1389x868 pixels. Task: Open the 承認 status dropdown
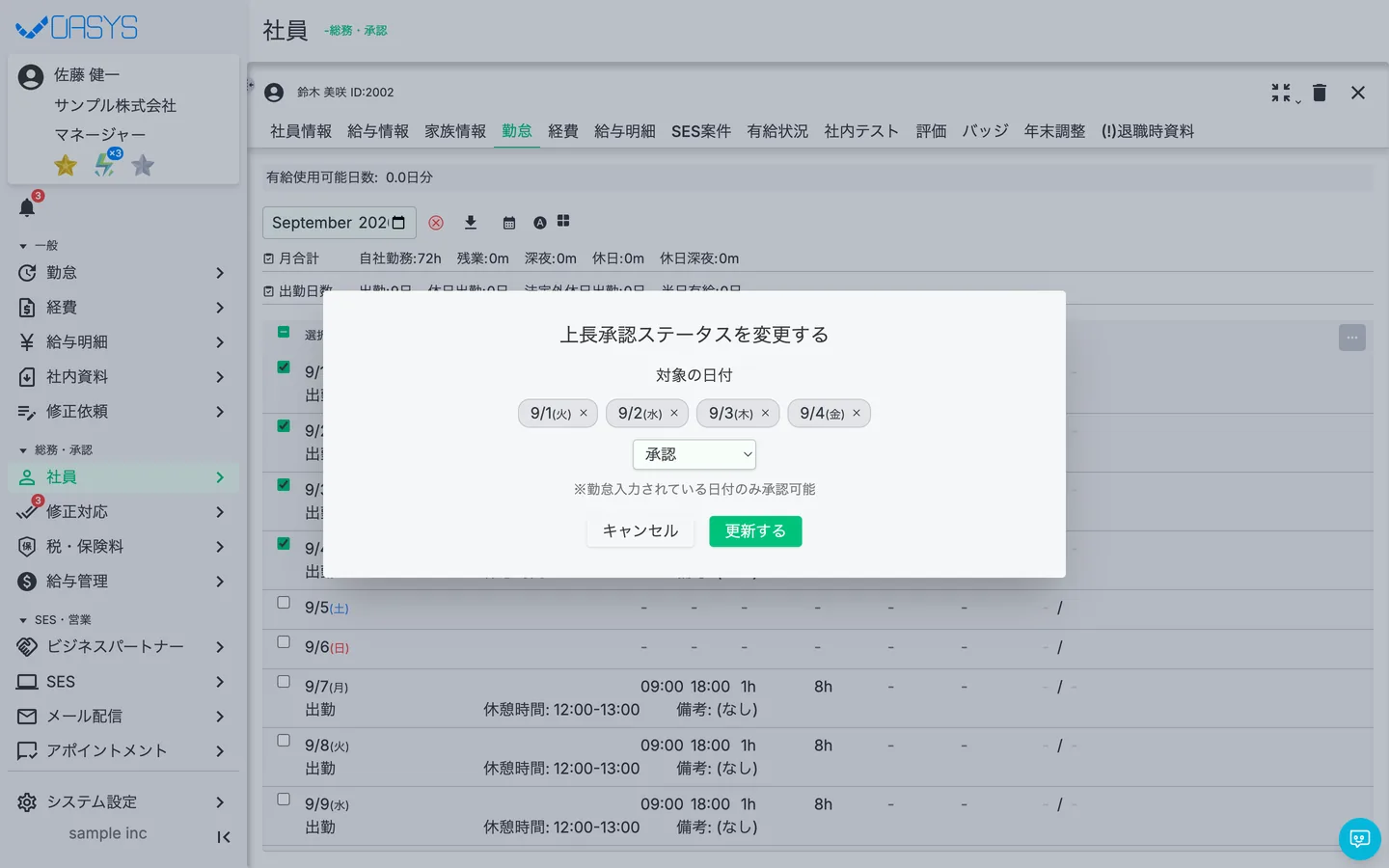694,454
